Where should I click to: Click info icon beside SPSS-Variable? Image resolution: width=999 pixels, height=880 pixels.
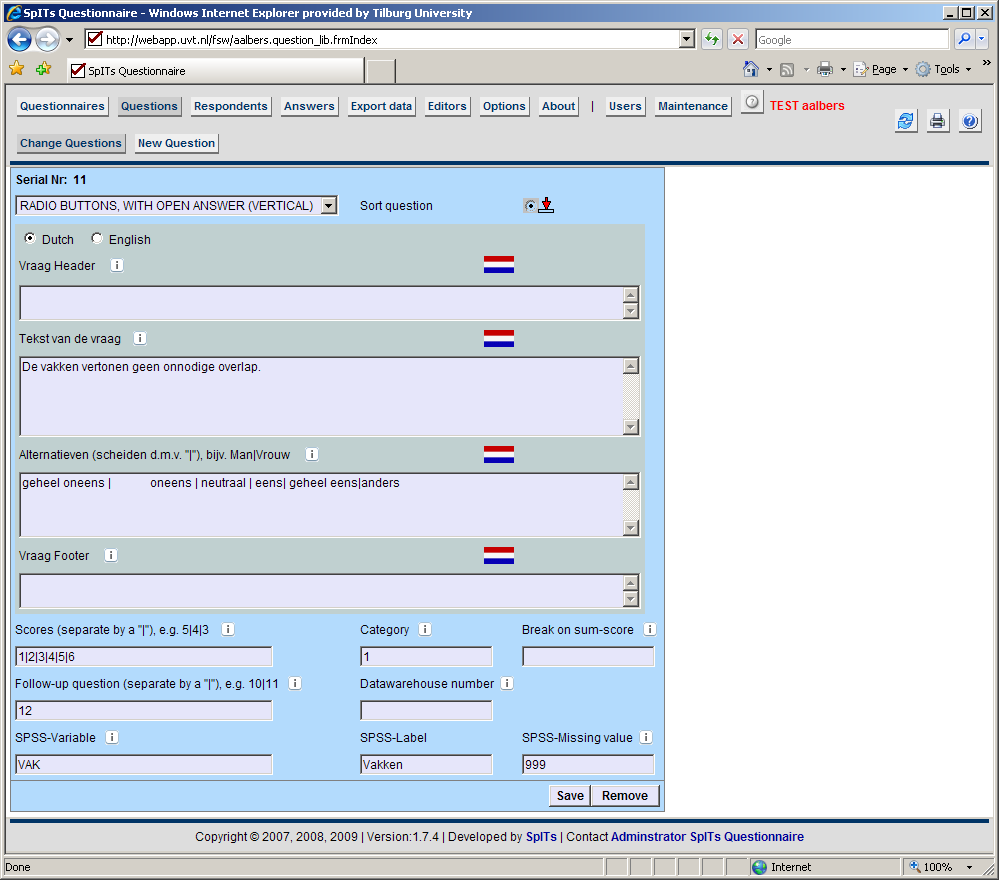(112, 738)
